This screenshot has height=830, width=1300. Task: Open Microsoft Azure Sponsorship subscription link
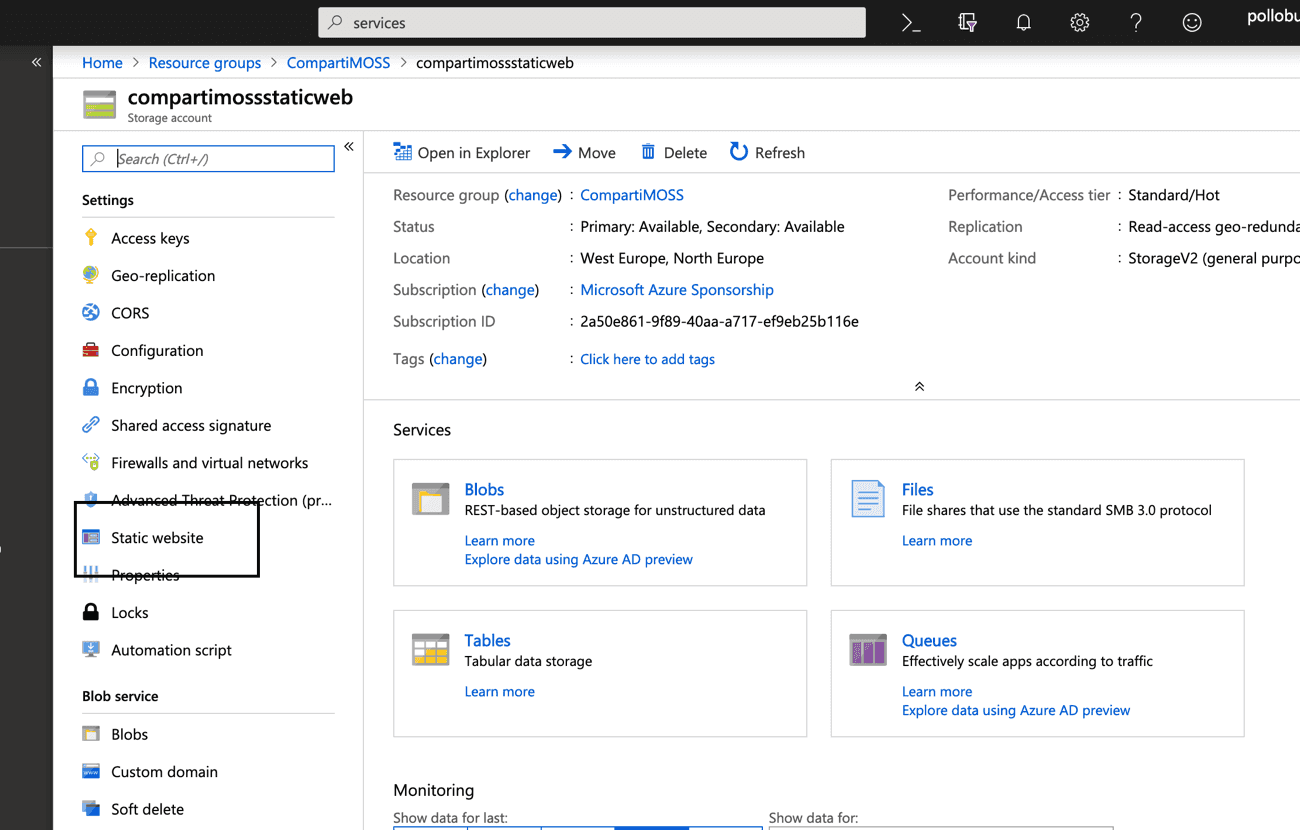[677, 290]
